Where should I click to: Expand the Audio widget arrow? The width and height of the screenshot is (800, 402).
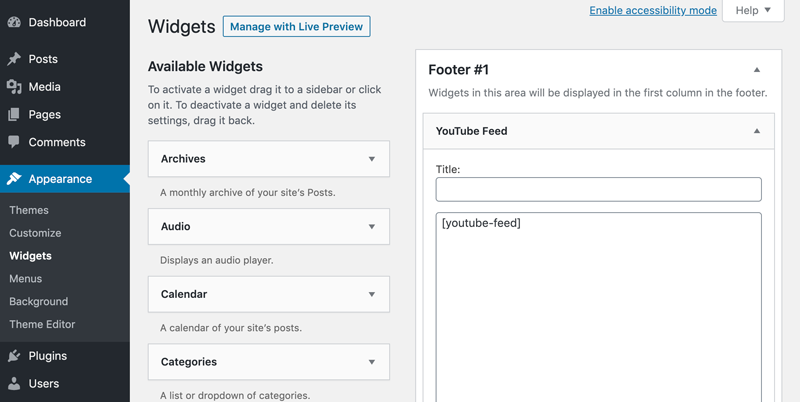pos(372,227)
